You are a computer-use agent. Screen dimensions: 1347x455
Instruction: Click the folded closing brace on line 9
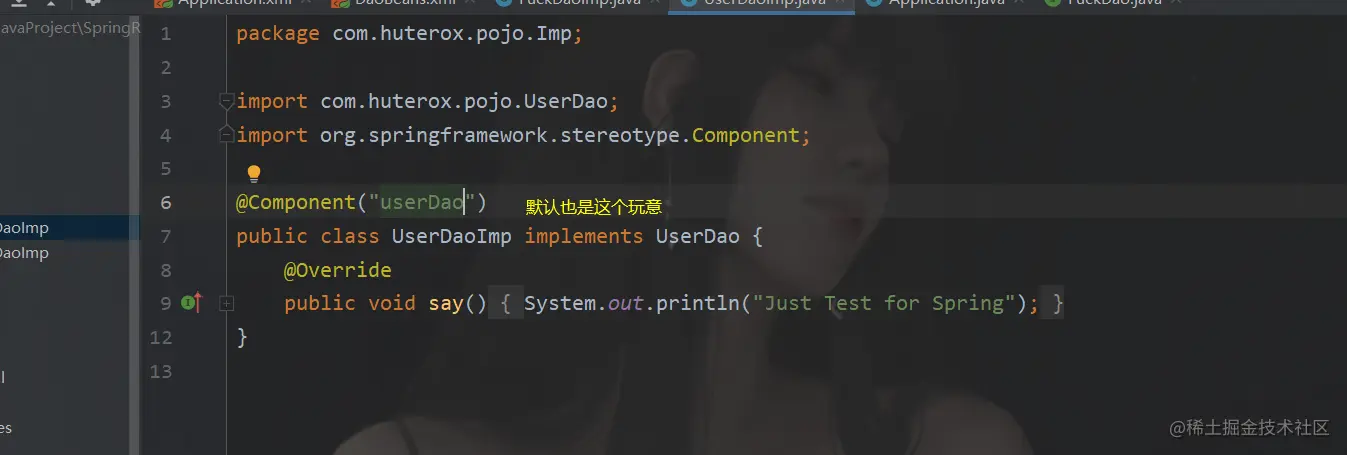1053,303
